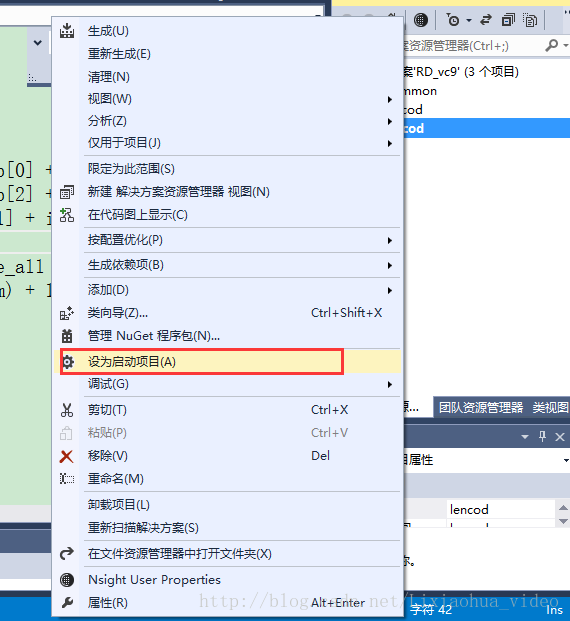Open the dropdown arrow next to the clock filter icon

coord(469,20)
